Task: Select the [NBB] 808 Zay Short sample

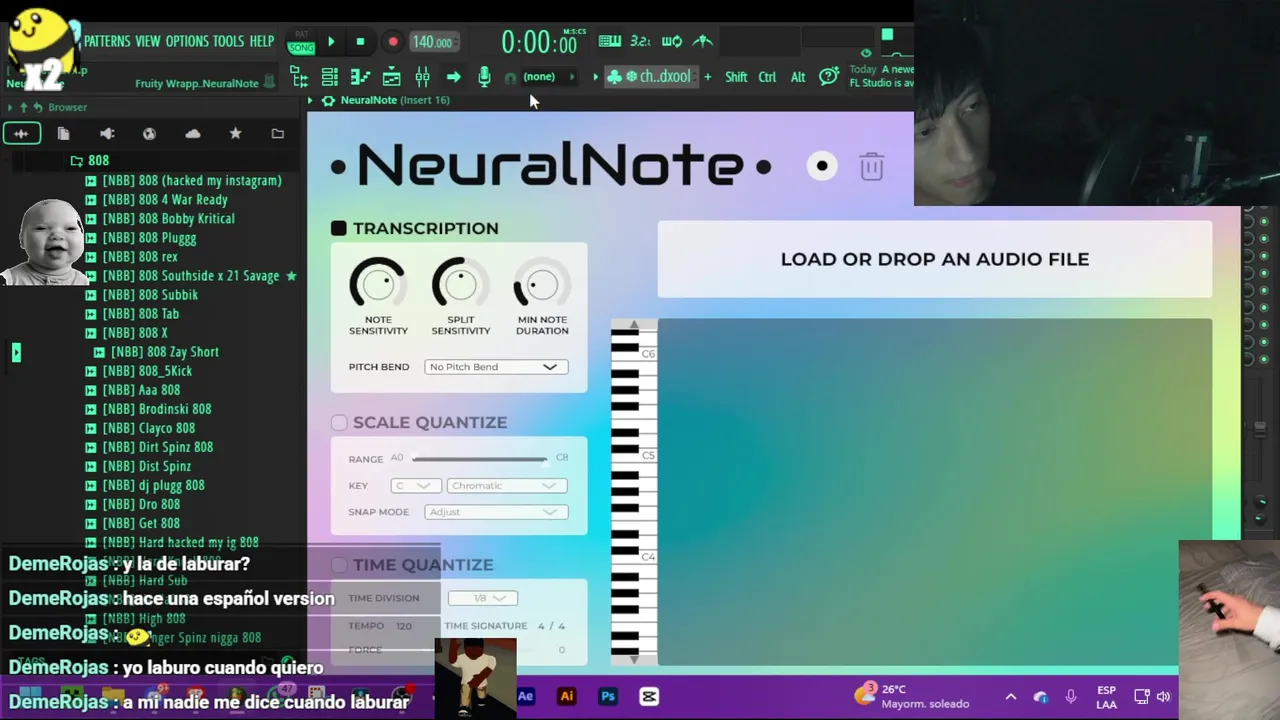Action: click(x=165, y=352)
